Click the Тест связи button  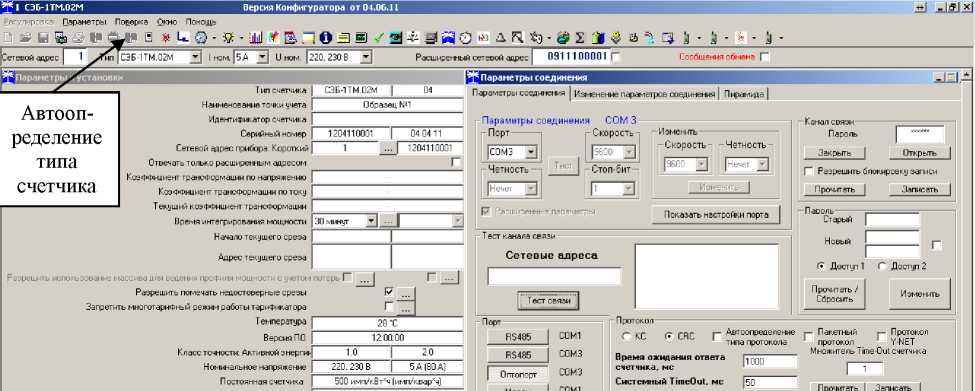coord(548,301)
